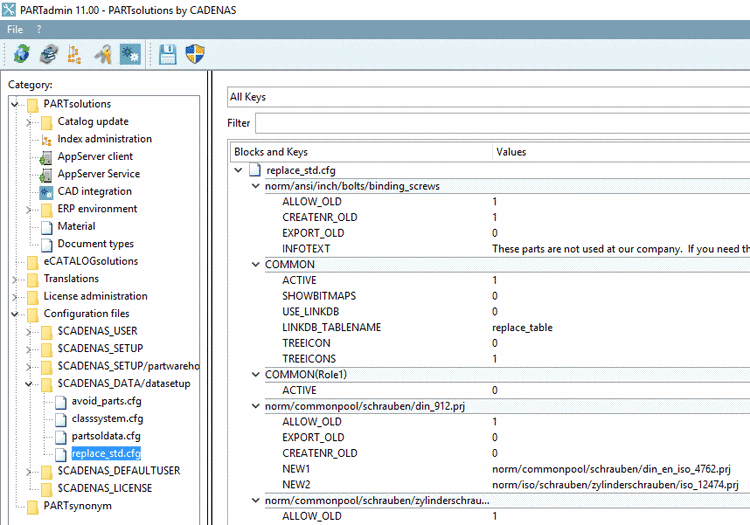Viewport: 750px width, 525px height.
Task: Click the globe catalog update toolbar icon
Action: click(21, 55)
